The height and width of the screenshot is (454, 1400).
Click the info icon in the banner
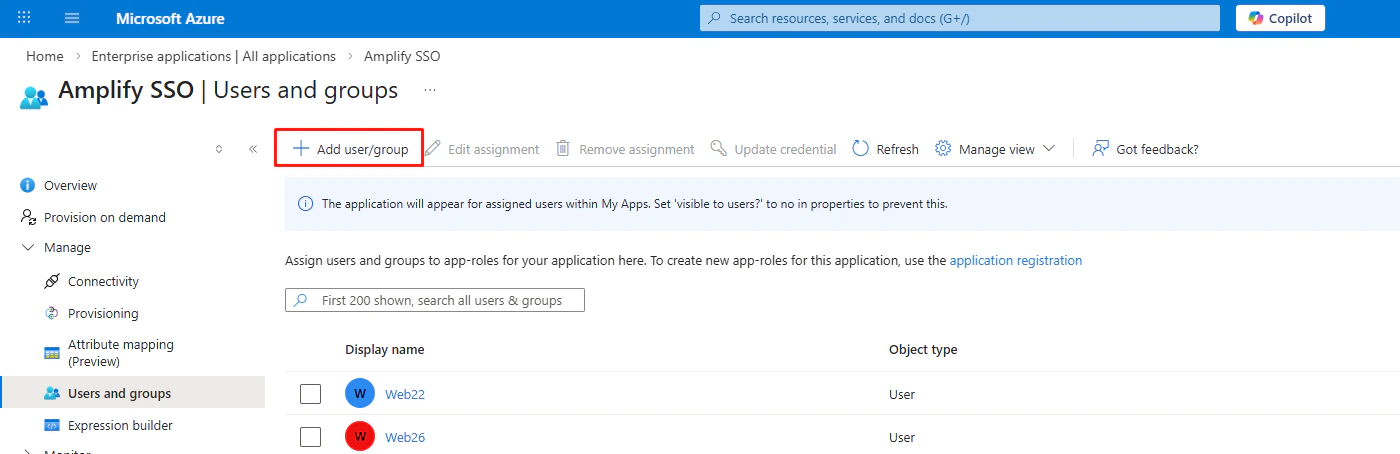click(305, 203)
